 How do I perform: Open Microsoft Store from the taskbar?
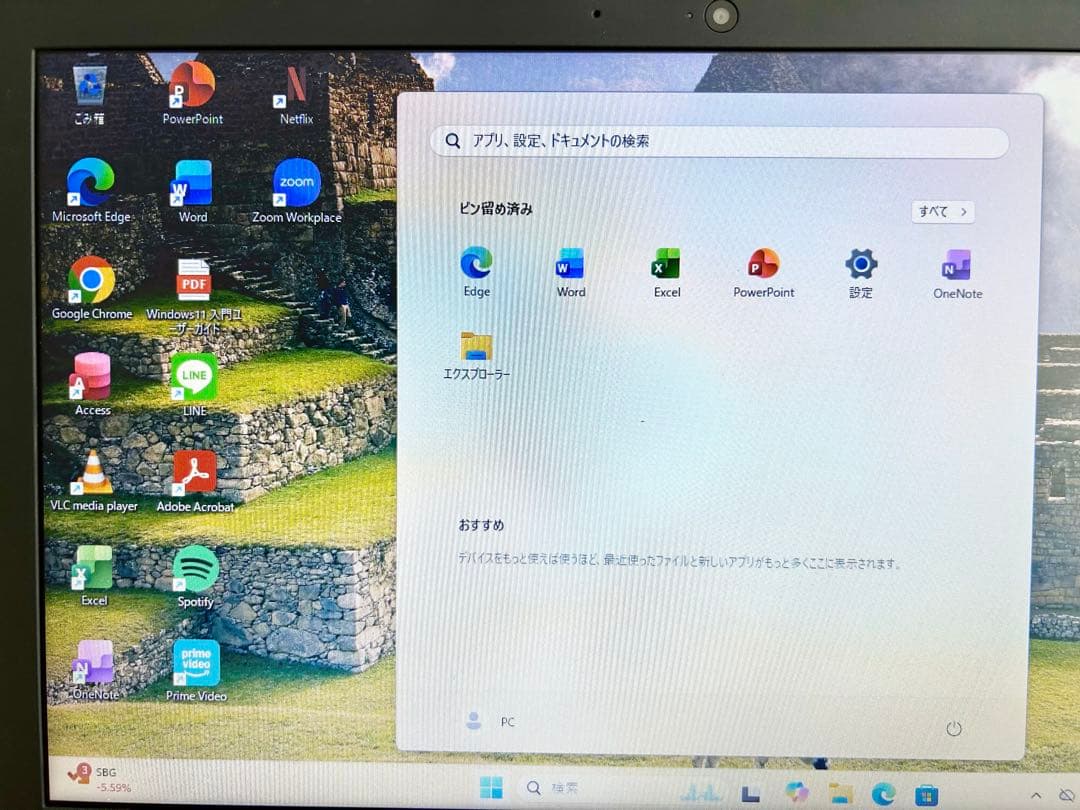click(x=927, y=792)
